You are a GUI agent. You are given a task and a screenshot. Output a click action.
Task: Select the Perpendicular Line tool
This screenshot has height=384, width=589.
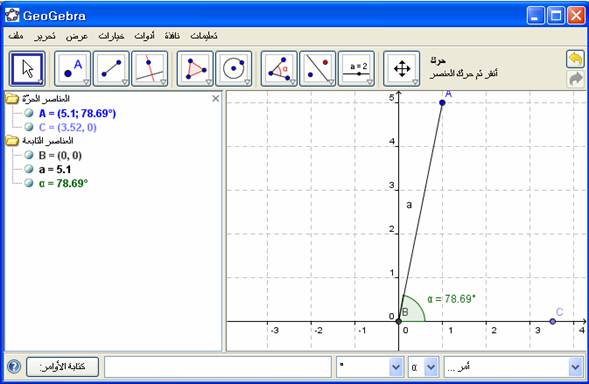click(x=150, y=69)
